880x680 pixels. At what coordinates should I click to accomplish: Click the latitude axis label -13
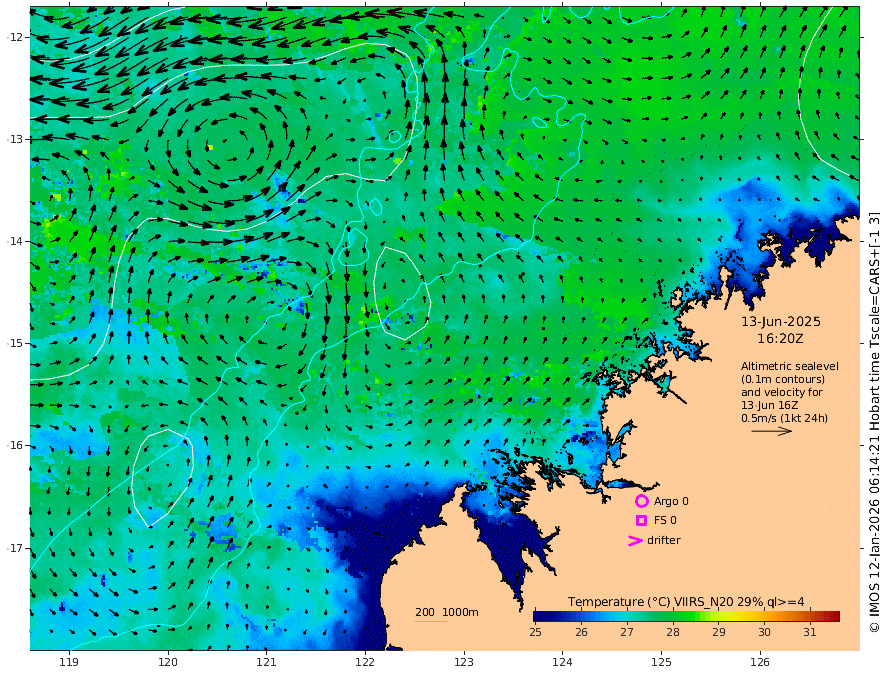(15, 139)
